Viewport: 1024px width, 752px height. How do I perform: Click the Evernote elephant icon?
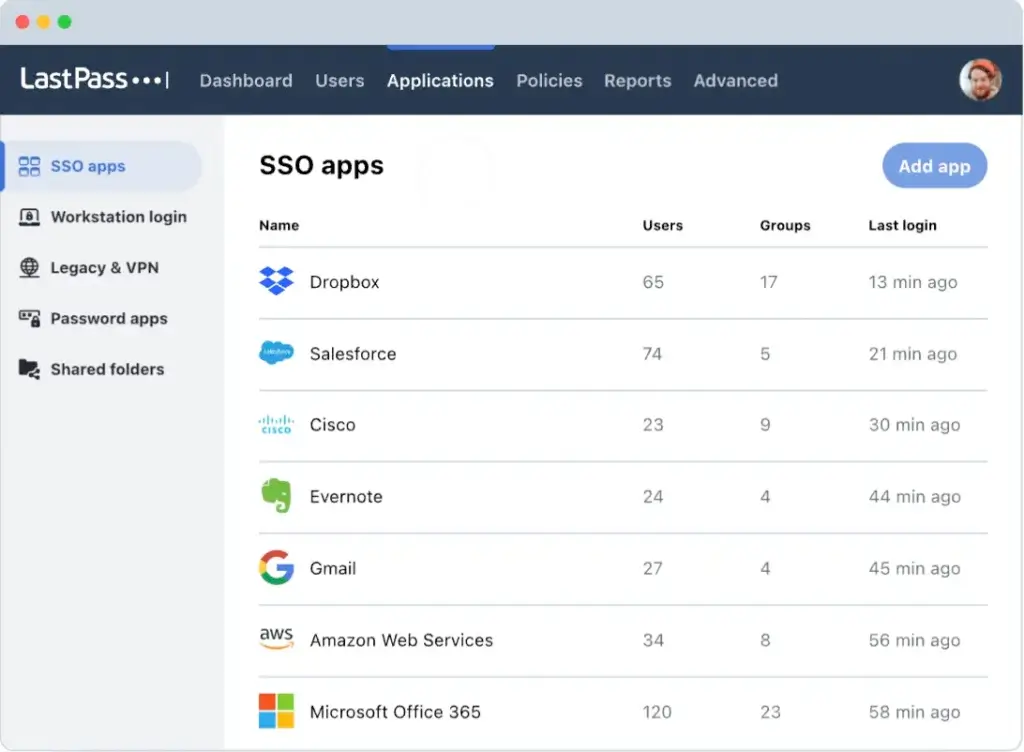pyautogui.click(x=276, y=496)
